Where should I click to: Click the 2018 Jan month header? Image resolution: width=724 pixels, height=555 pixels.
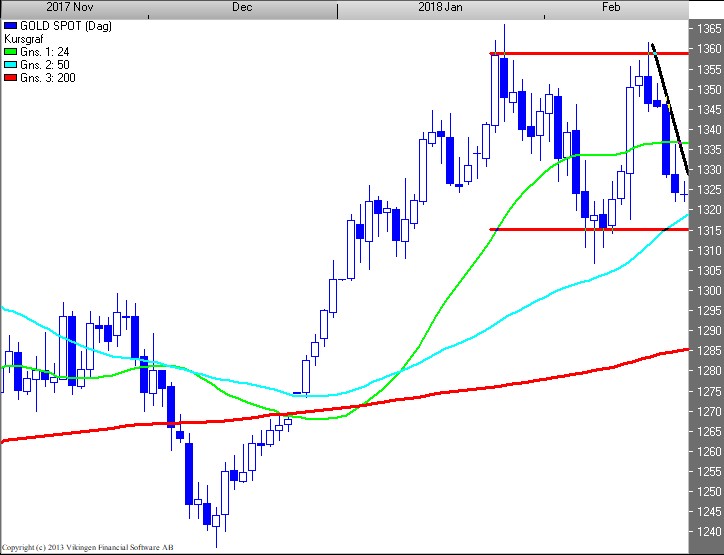tap(438, 7)
